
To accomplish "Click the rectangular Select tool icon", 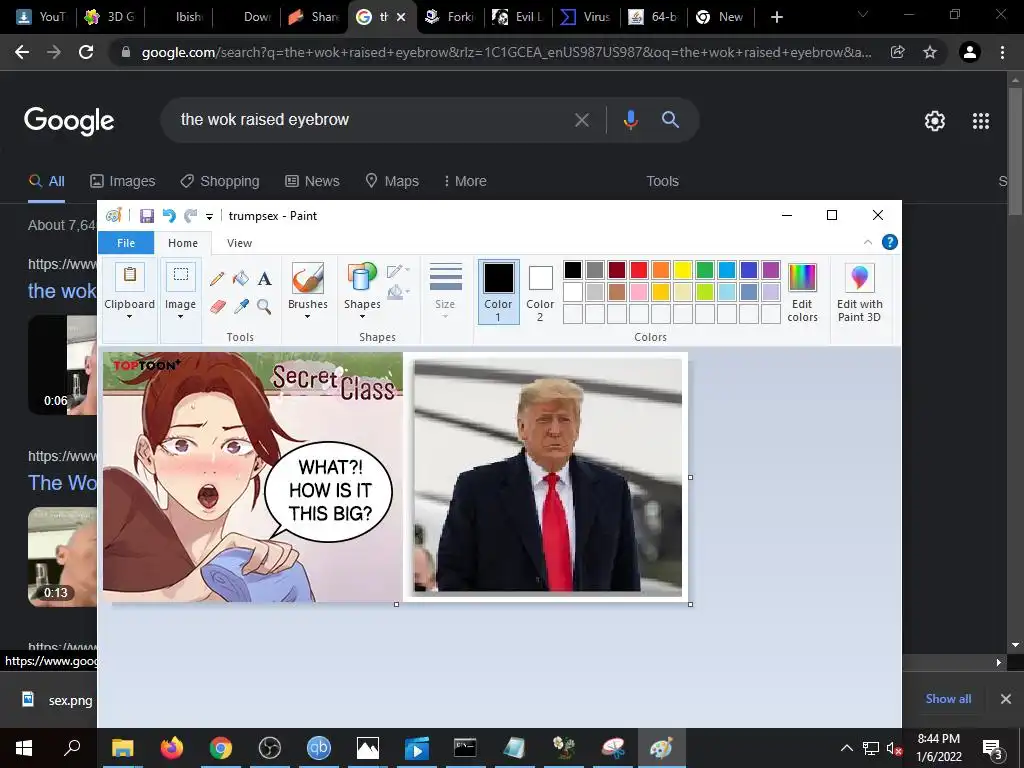I will pos(180,276).
